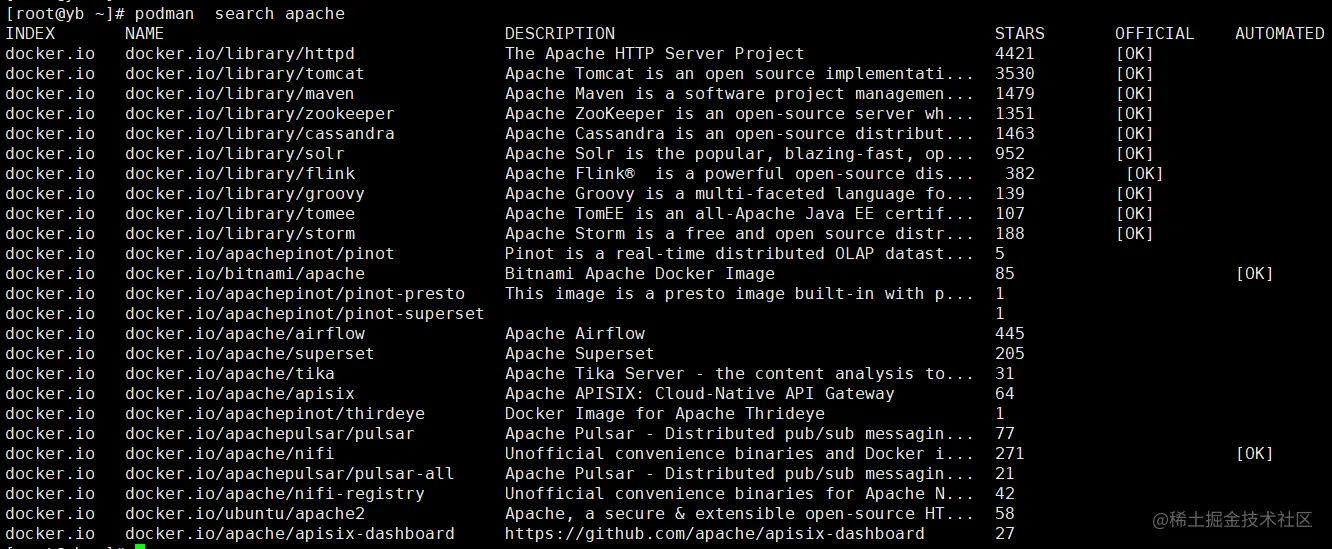
Task: Click the NAME column header
Action: [x=144, y=34]
